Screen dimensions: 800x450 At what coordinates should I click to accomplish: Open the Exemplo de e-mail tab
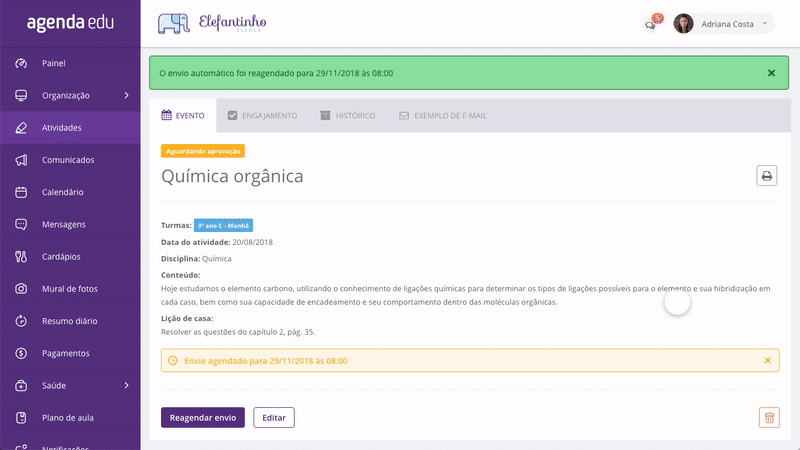[x=442, y=115]
